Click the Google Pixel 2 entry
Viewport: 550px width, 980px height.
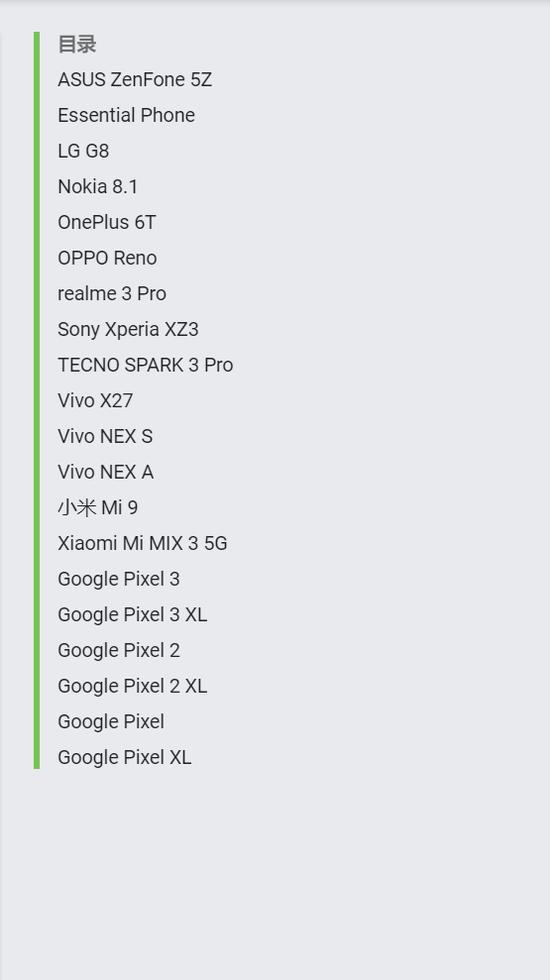[x=119, y=650]
